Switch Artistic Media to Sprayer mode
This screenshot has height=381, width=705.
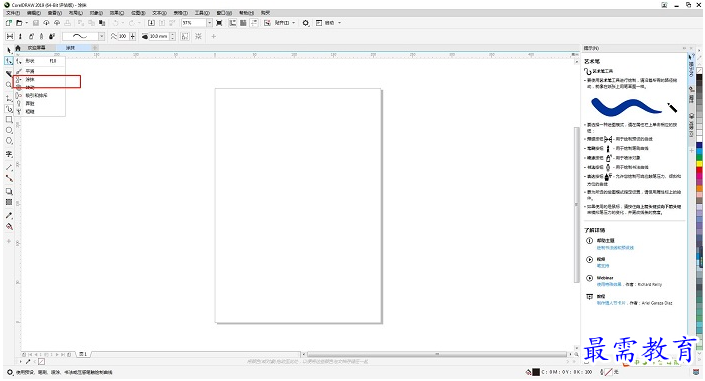(31, 36)
